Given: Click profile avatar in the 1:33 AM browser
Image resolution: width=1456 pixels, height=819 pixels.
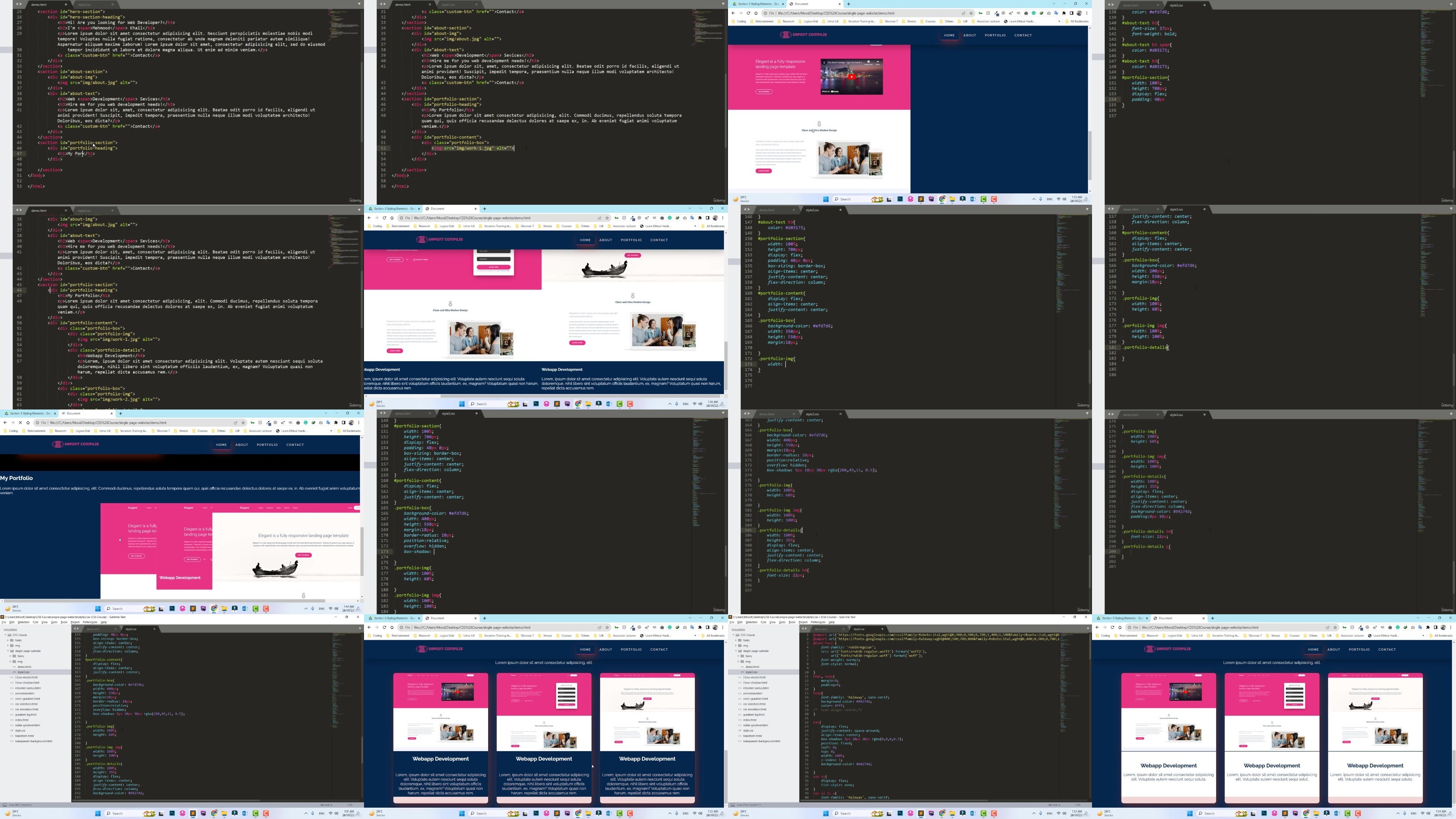Looking at the screenshot, I should click(x=1079, y=13).
